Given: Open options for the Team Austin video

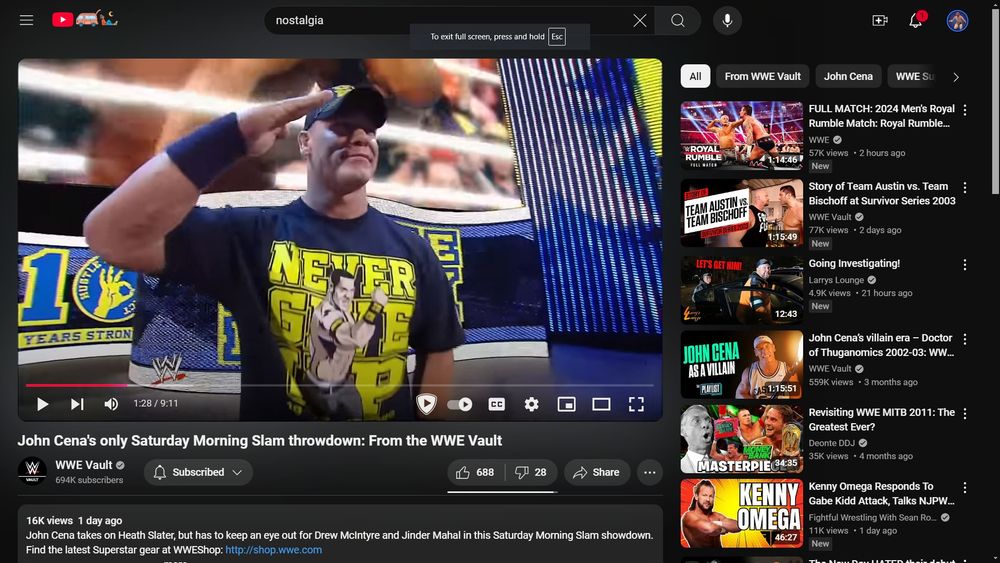Looking at the screenshot, I should point(965,187).
